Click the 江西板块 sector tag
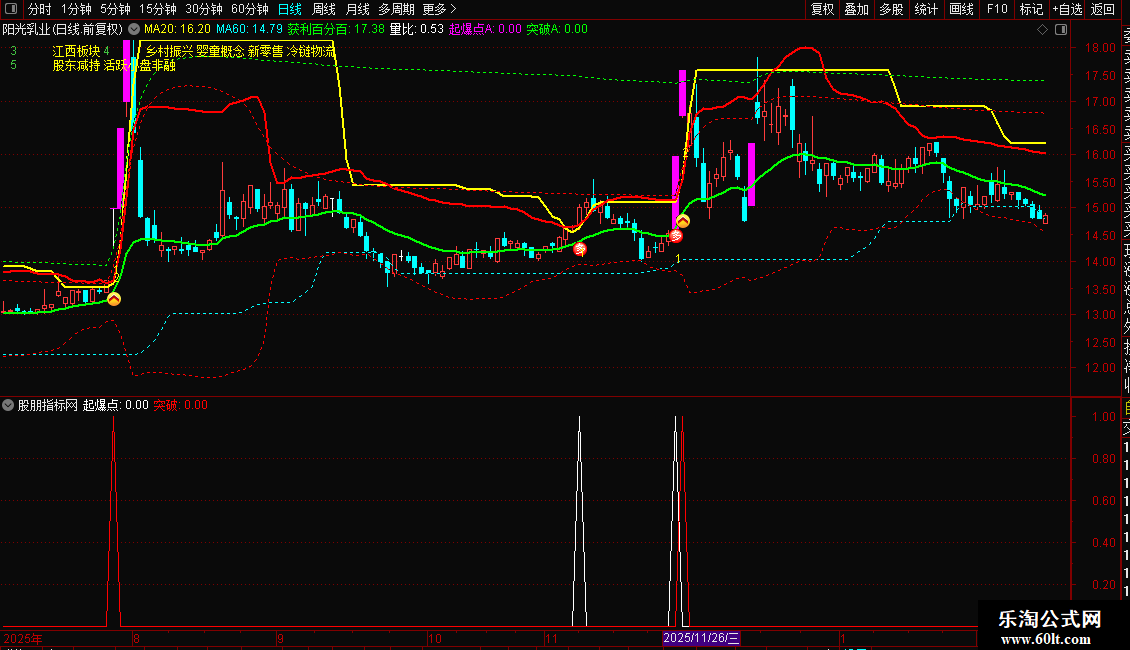Image resolution: width=1130 pixels, height=650 pixels. pyautogui.click(x=76, y=51)
